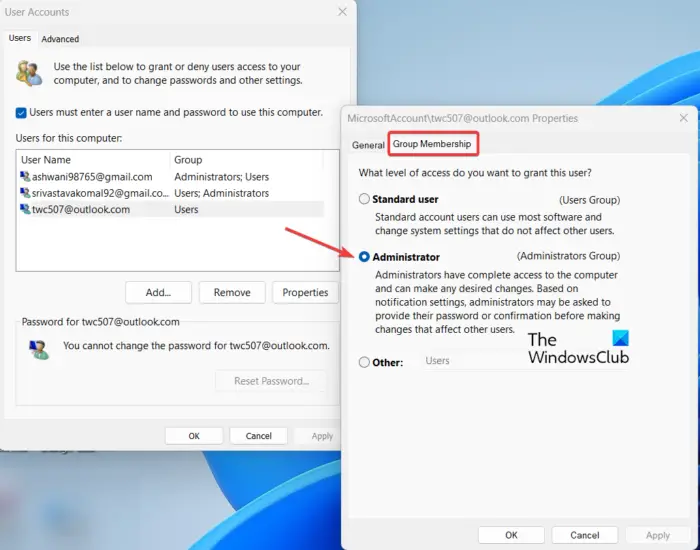The image size is (700, 550).
Task: Confirm with OK in User Accounts window
Action: coord(194,436)
